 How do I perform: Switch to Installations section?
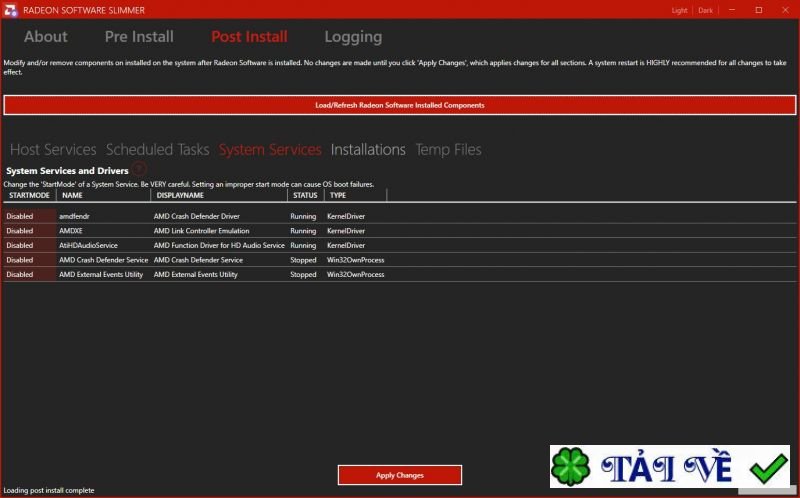pos(368,150)
